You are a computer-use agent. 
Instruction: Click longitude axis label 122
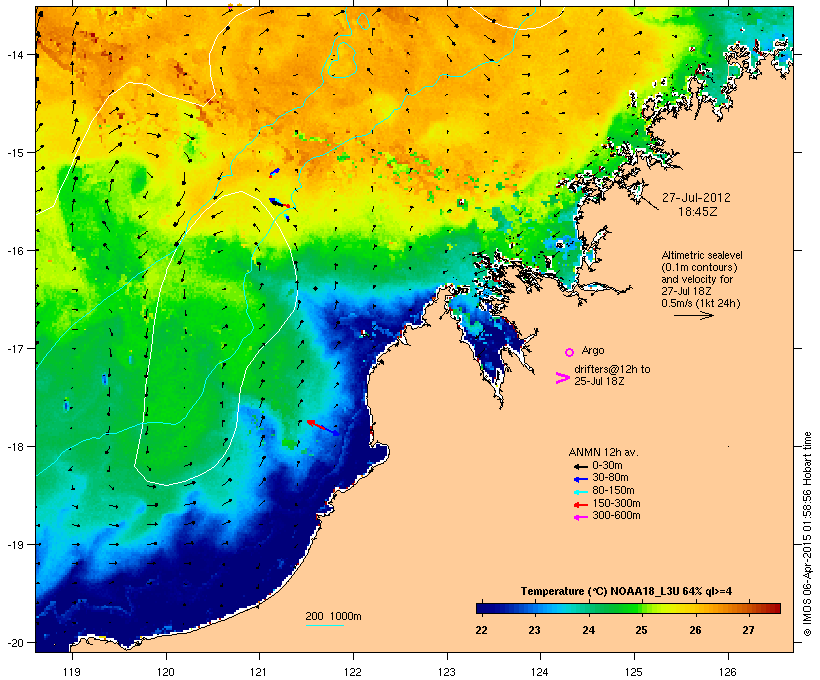[353, 672]
